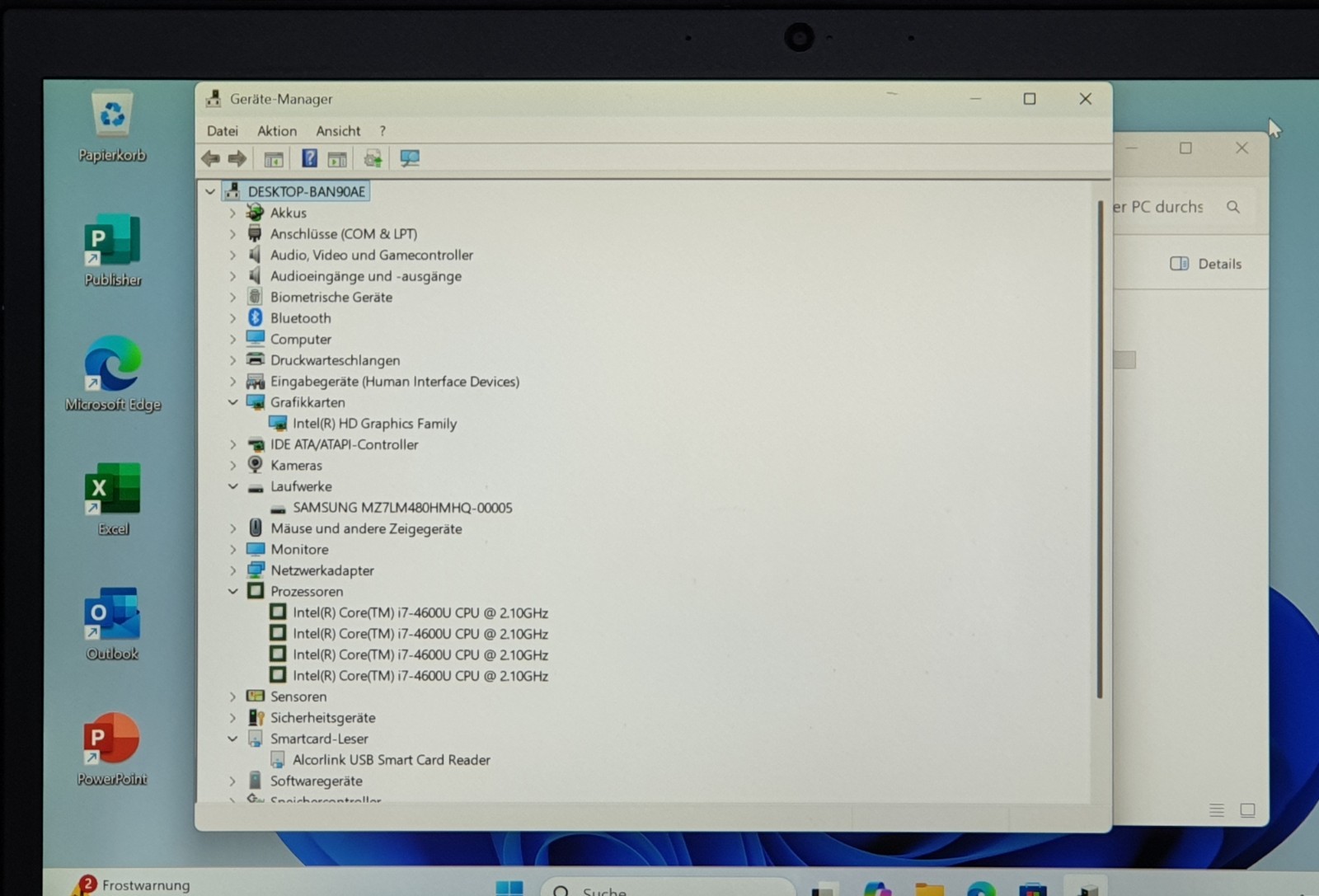1319x896 pixels.
Task: Toggle the console tree show/hide icon
Action: point(274,158)
